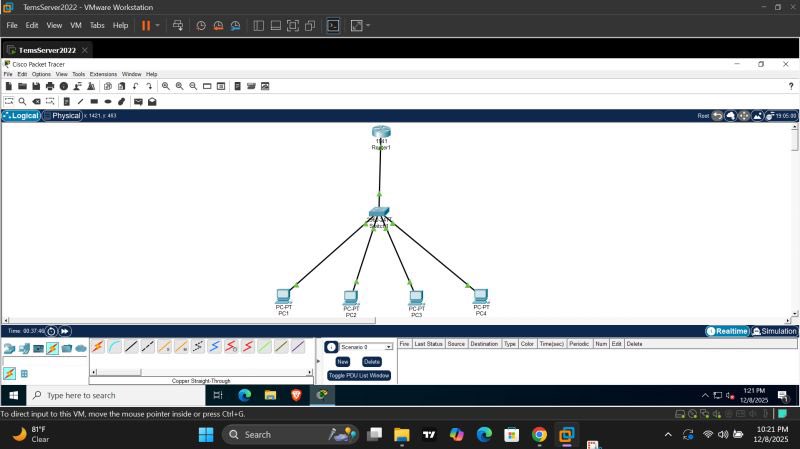Show hidden icons in the host system tray

click(668, 435)
